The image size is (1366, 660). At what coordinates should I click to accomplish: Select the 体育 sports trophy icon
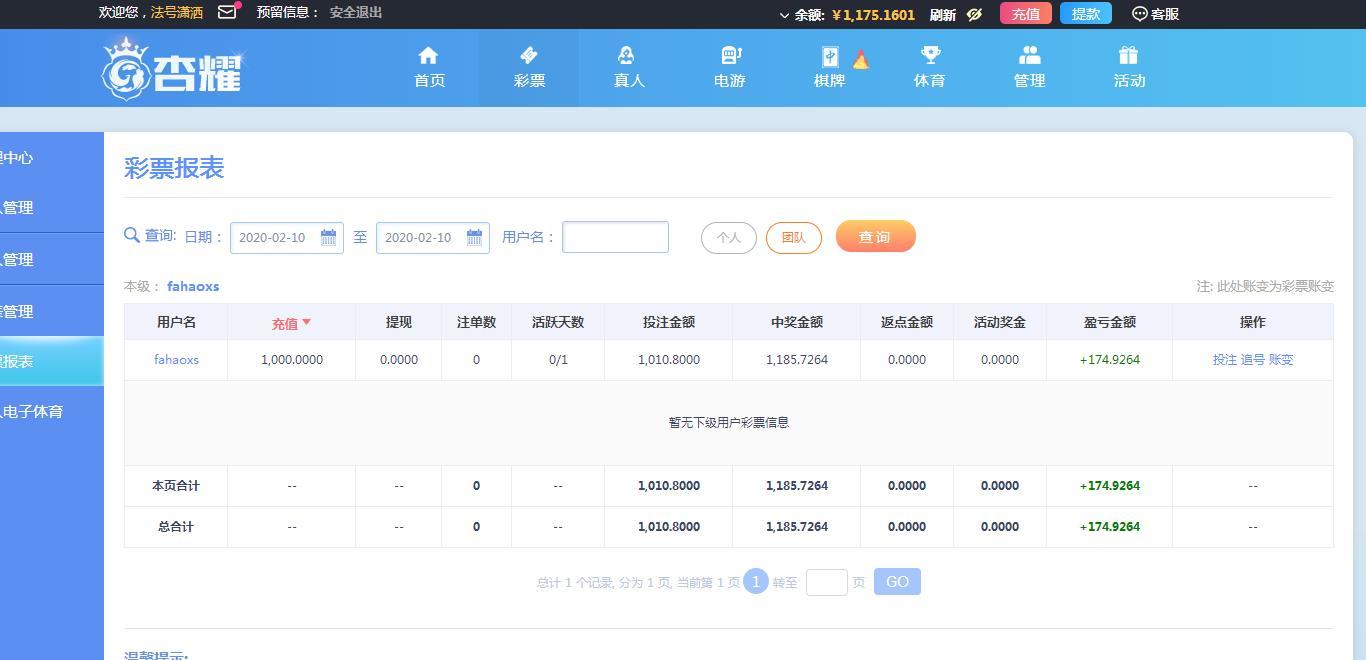[929, 55]
